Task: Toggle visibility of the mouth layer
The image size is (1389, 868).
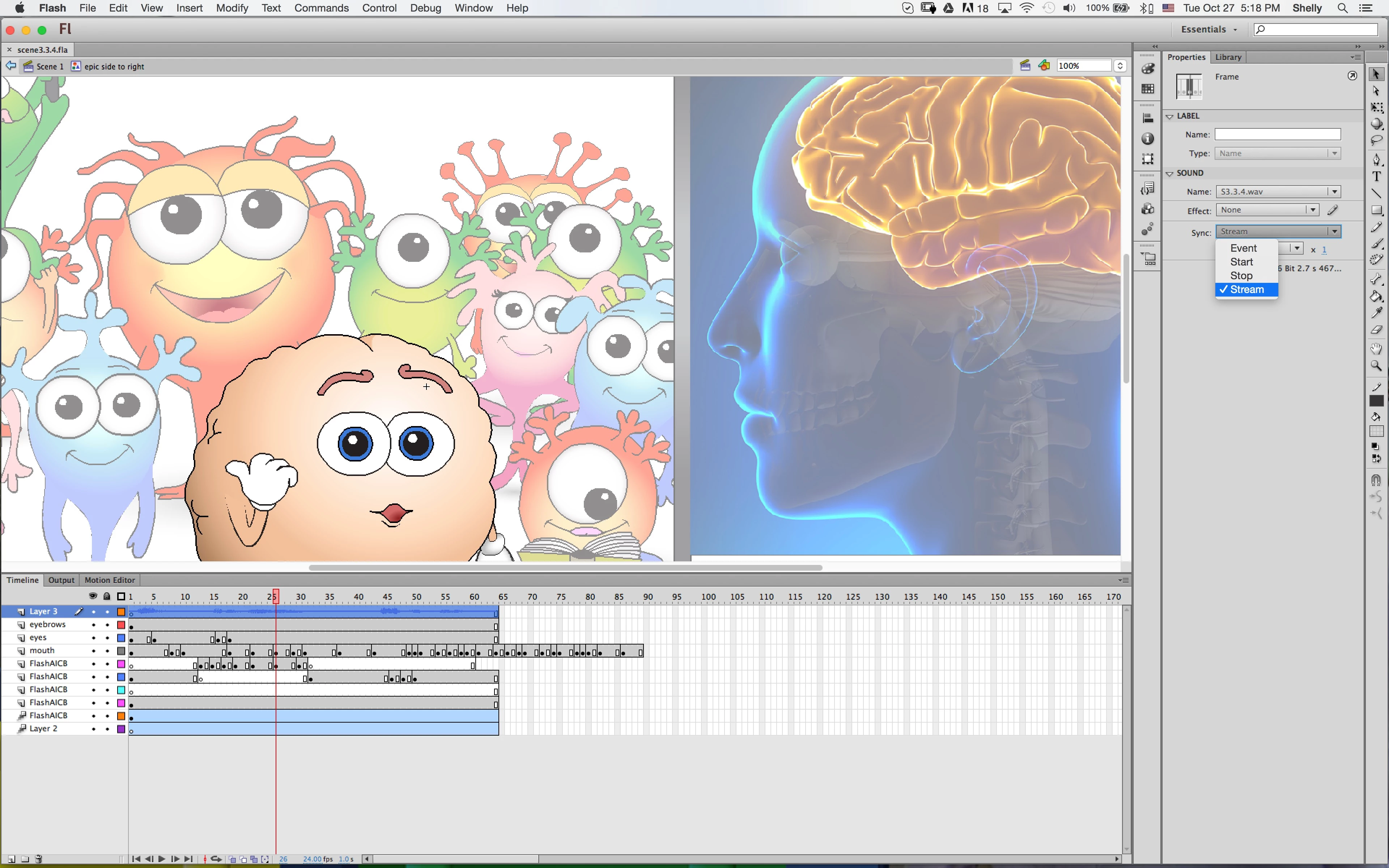Action: (x=93, y=651)
